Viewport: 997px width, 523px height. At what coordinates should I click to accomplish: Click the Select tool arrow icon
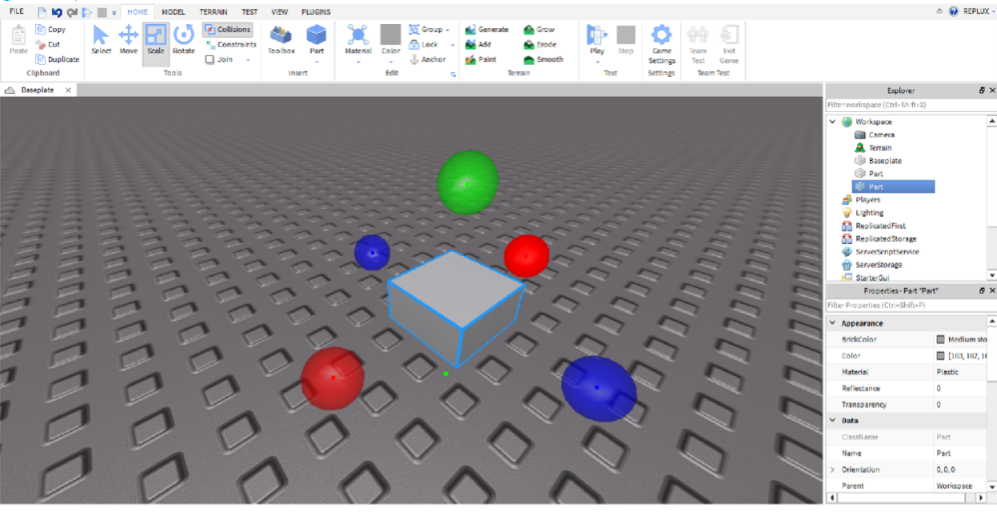101,40
